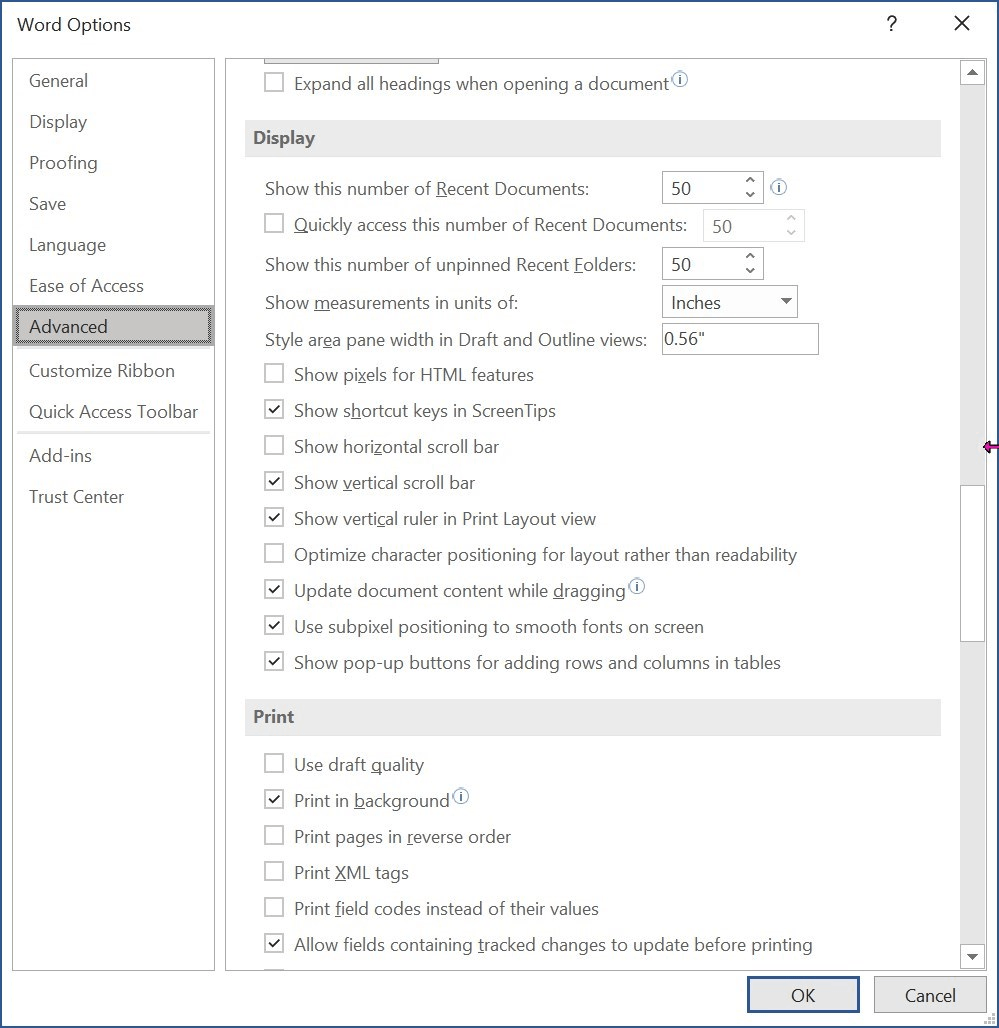999x1028 pixels.
Task: Click the scrollbar down arrow
Action: [x=973, y=956]
